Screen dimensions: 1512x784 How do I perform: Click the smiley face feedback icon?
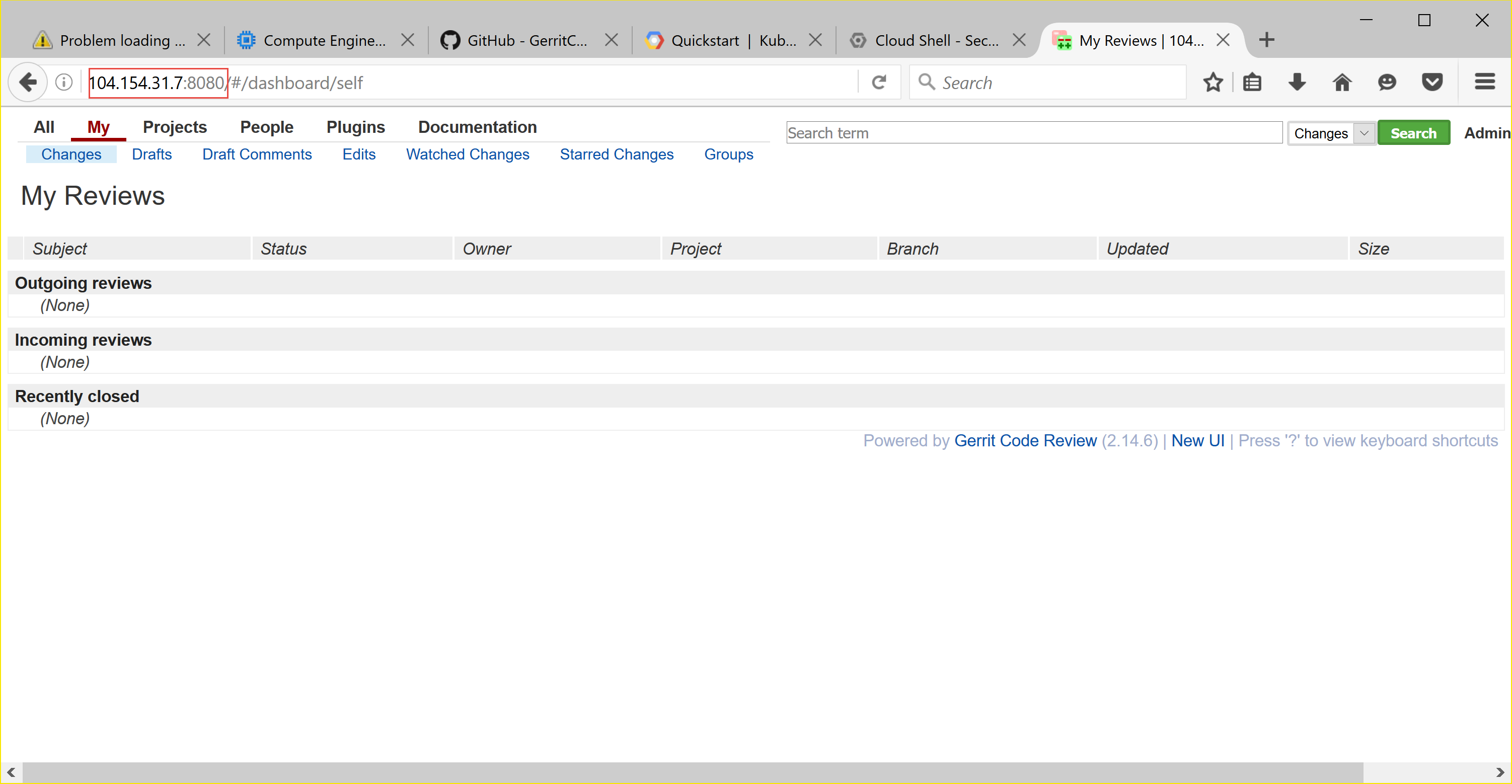click(x=1387, y=82)
